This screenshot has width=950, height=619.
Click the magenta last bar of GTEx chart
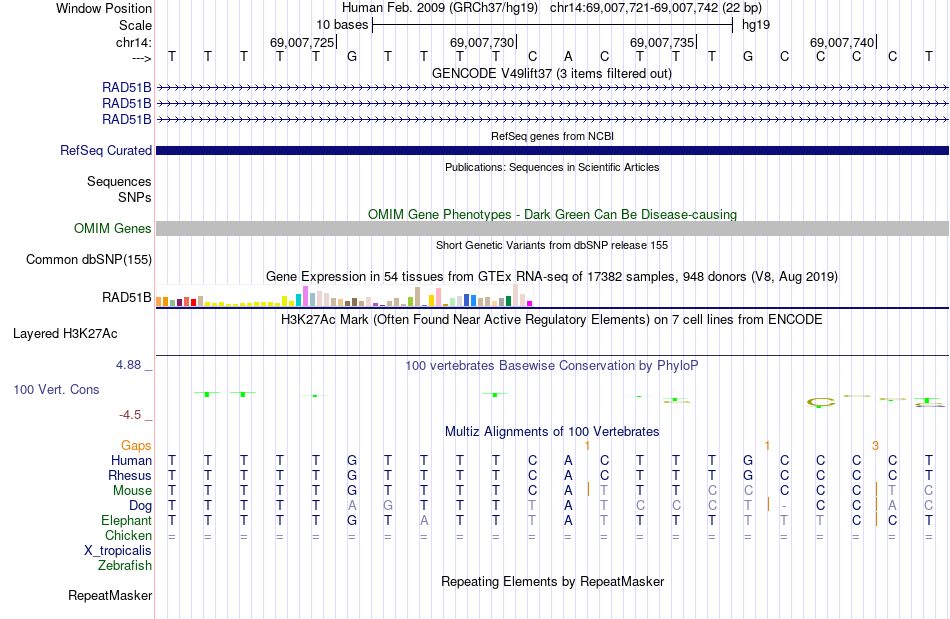[529, 303]
